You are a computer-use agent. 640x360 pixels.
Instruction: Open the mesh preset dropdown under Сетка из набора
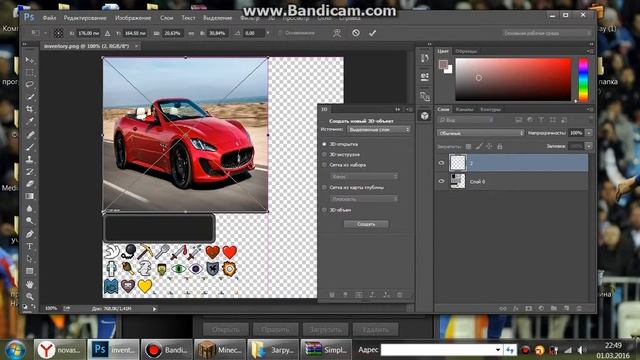coord(364,176)
